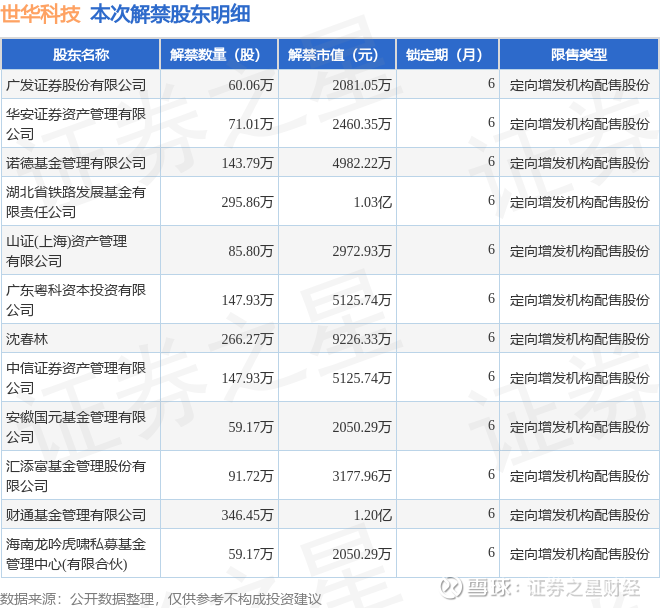Viewport: 660px width, 608px height.
Task: Click 定向增发机构配售股份 in the 广发证券 row
Action: [x=579, y=85]
